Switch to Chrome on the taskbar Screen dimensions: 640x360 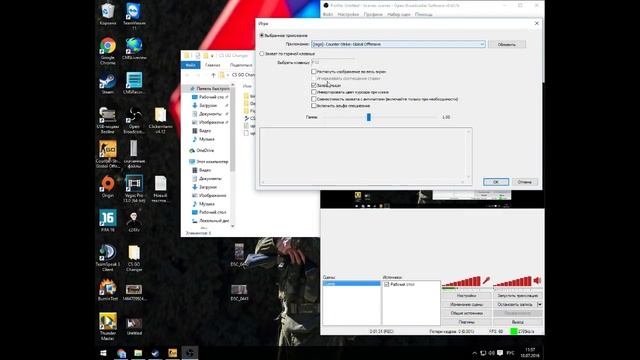121,353
